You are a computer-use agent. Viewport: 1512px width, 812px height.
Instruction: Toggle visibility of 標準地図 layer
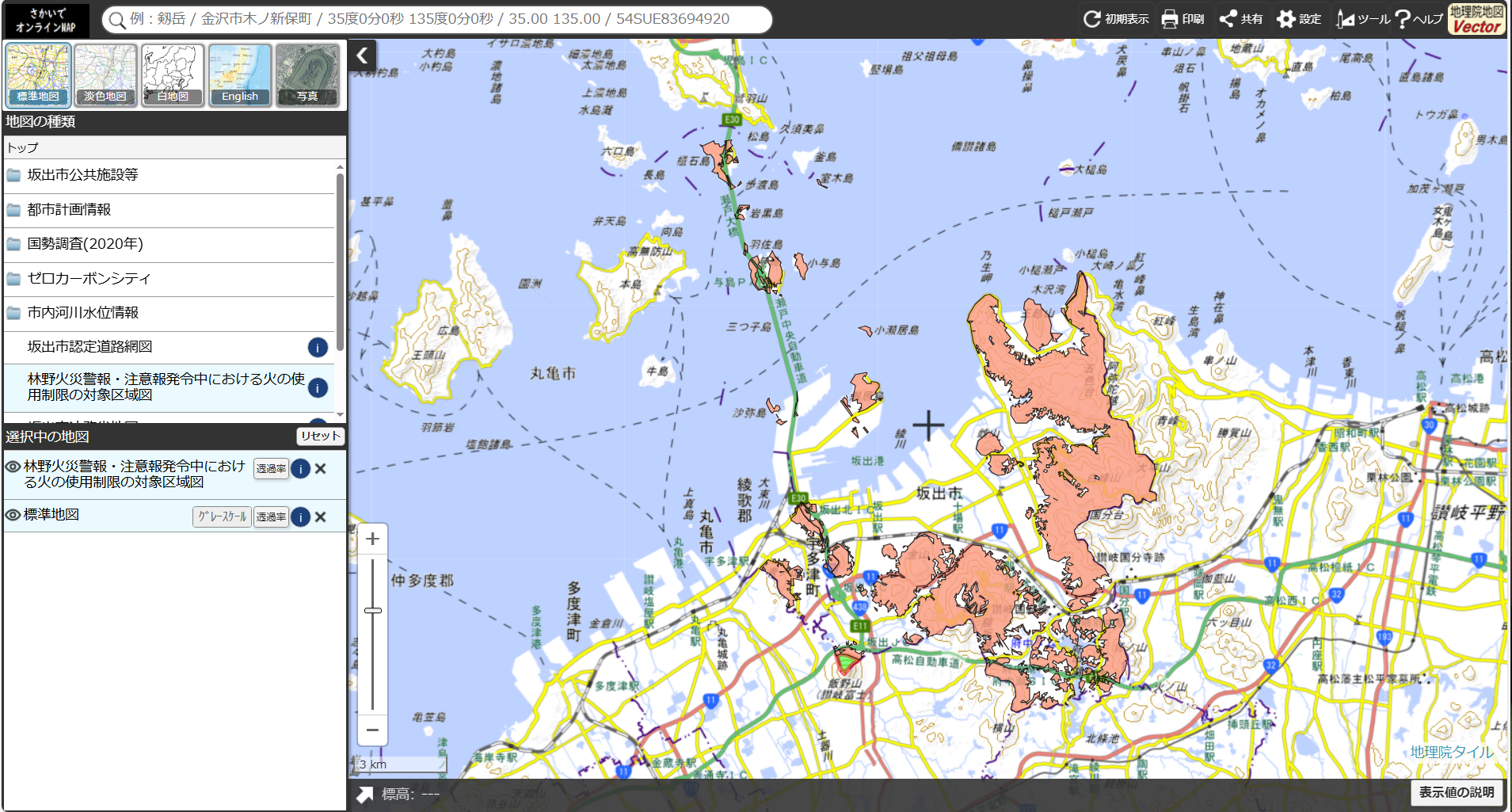tap(13, 515)
